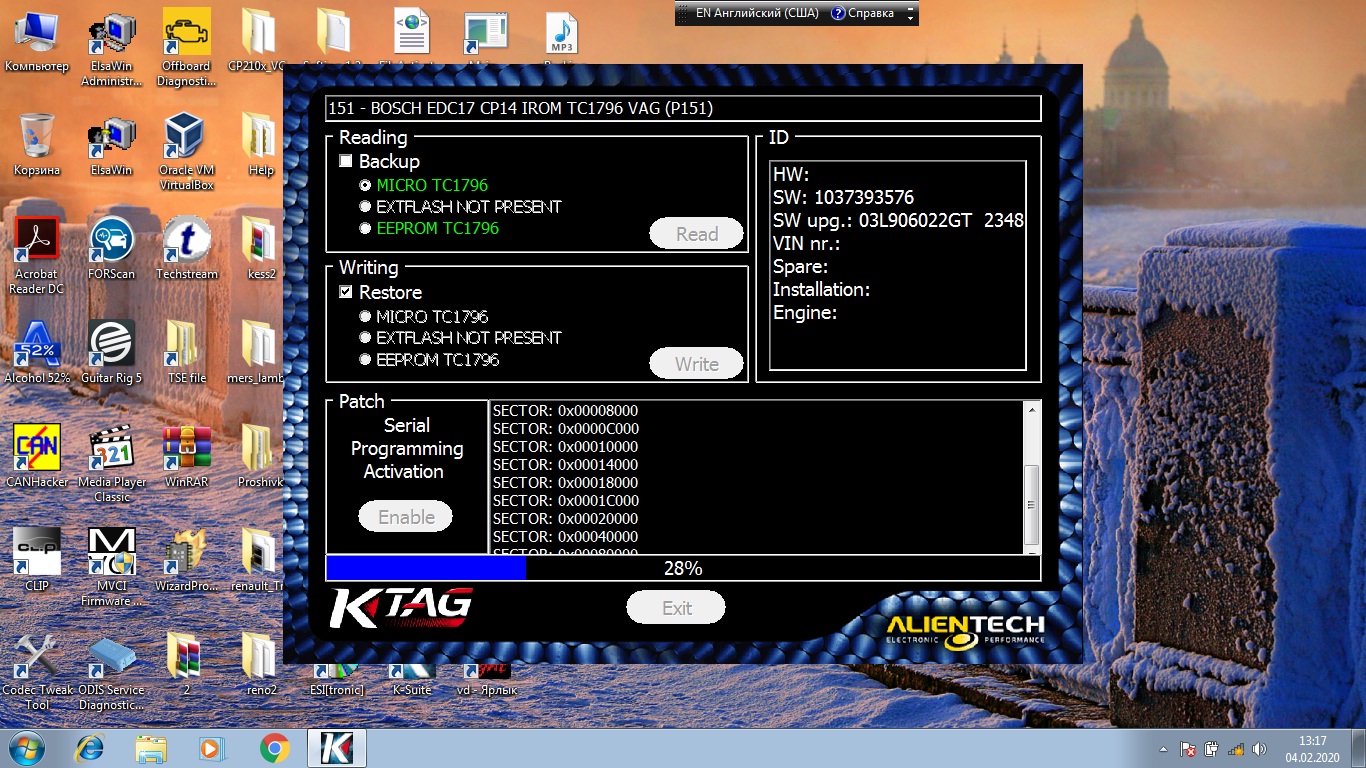The width and height of the screenshot is (1366, 768).
Task: Click the sector log scrollbar up arrow
Action: (x=1032, y=409)
